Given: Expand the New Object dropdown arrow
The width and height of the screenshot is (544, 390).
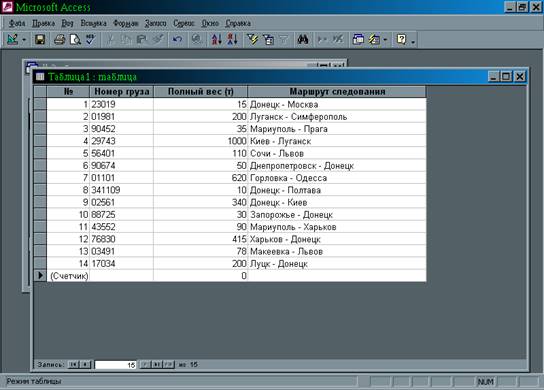Looking at the screenshot, I should point(385,40).
